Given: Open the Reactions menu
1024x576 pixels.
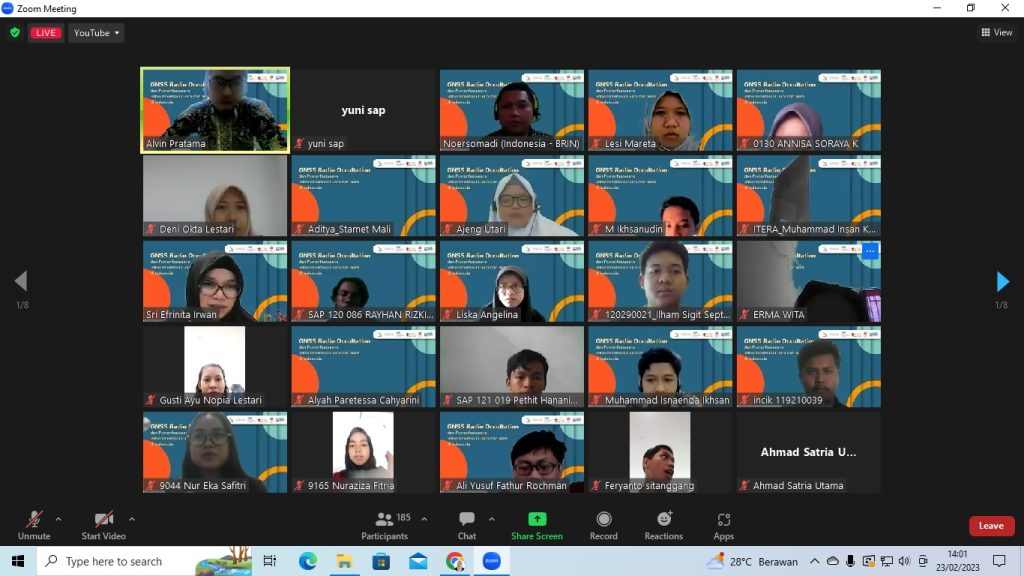Looking at the screenshot, I should click(663, 520).
